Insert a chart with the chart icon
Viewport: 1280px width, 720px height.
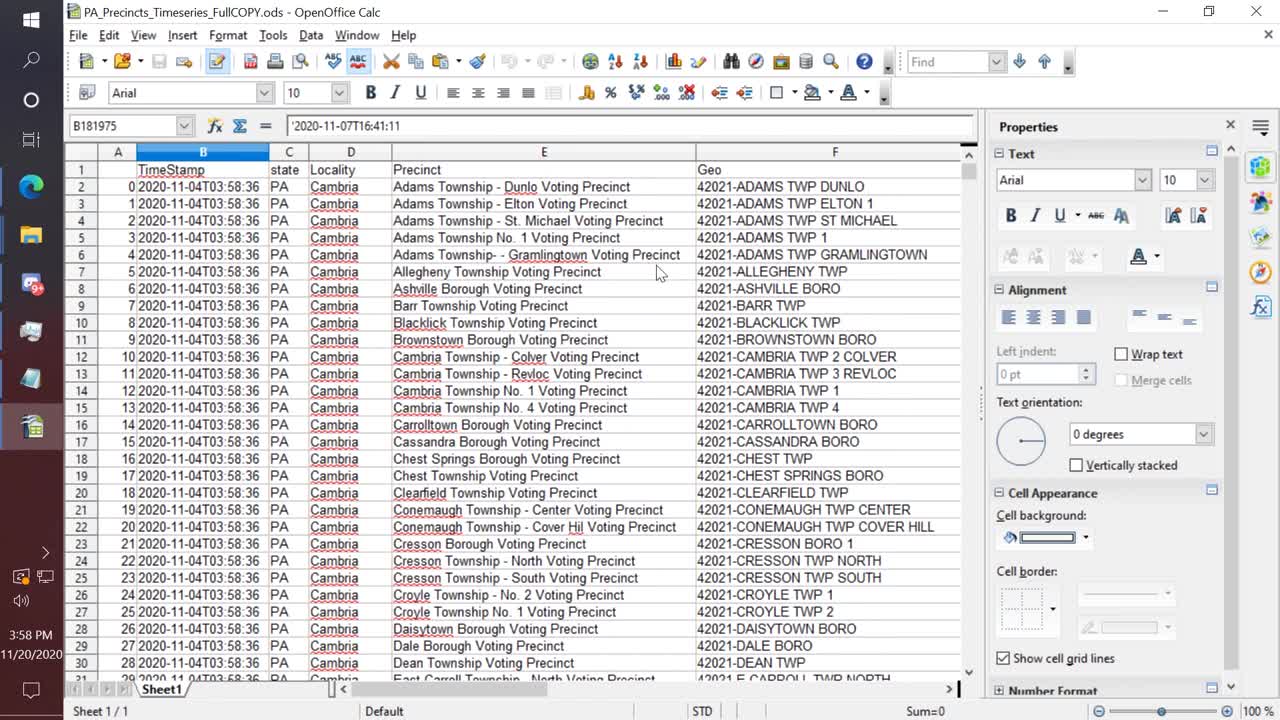(x=674, y=62)
